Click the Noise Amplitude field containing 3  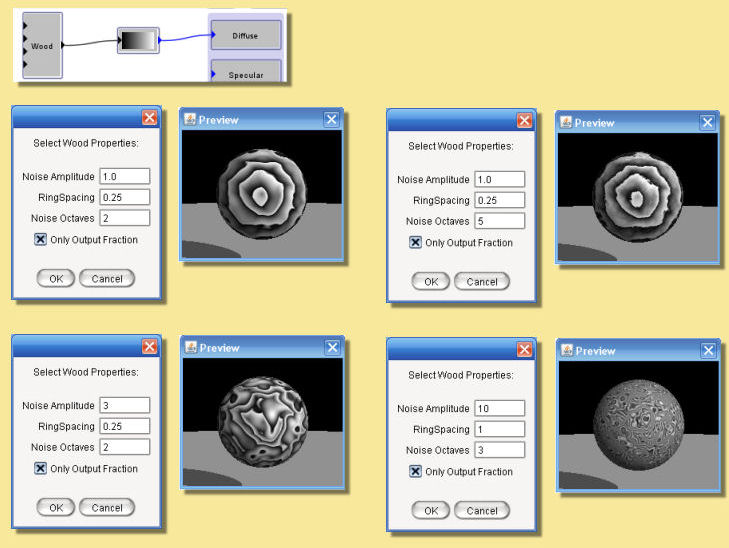pyautogui.click(x=125, y=406)
